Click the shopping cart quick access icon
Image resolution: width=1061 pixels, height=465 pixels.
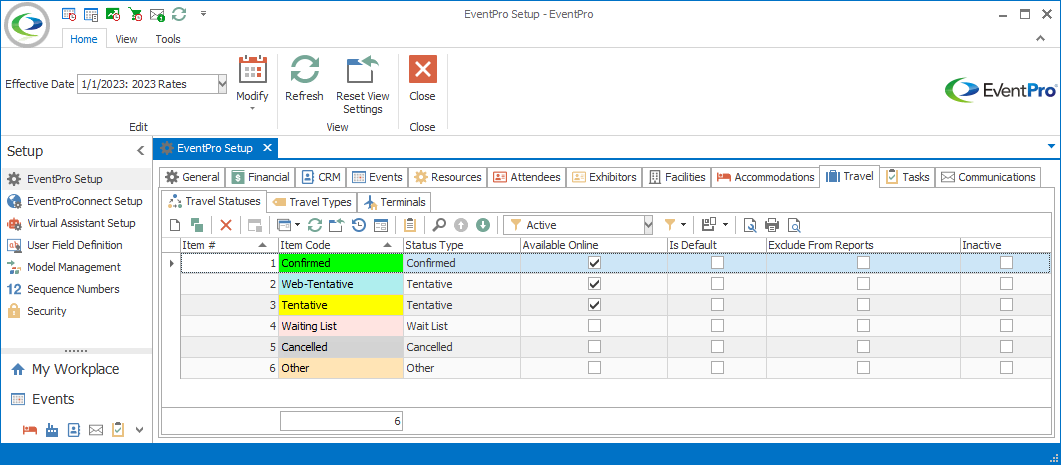tap(135, 14)
